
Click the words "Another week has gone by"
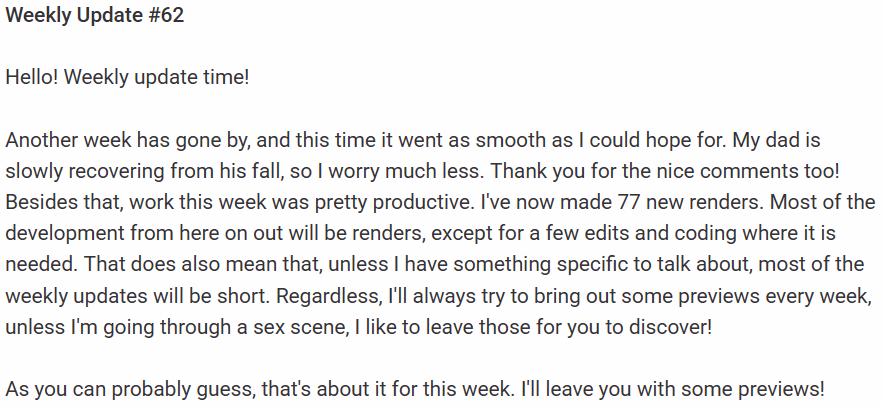(102, 140)
